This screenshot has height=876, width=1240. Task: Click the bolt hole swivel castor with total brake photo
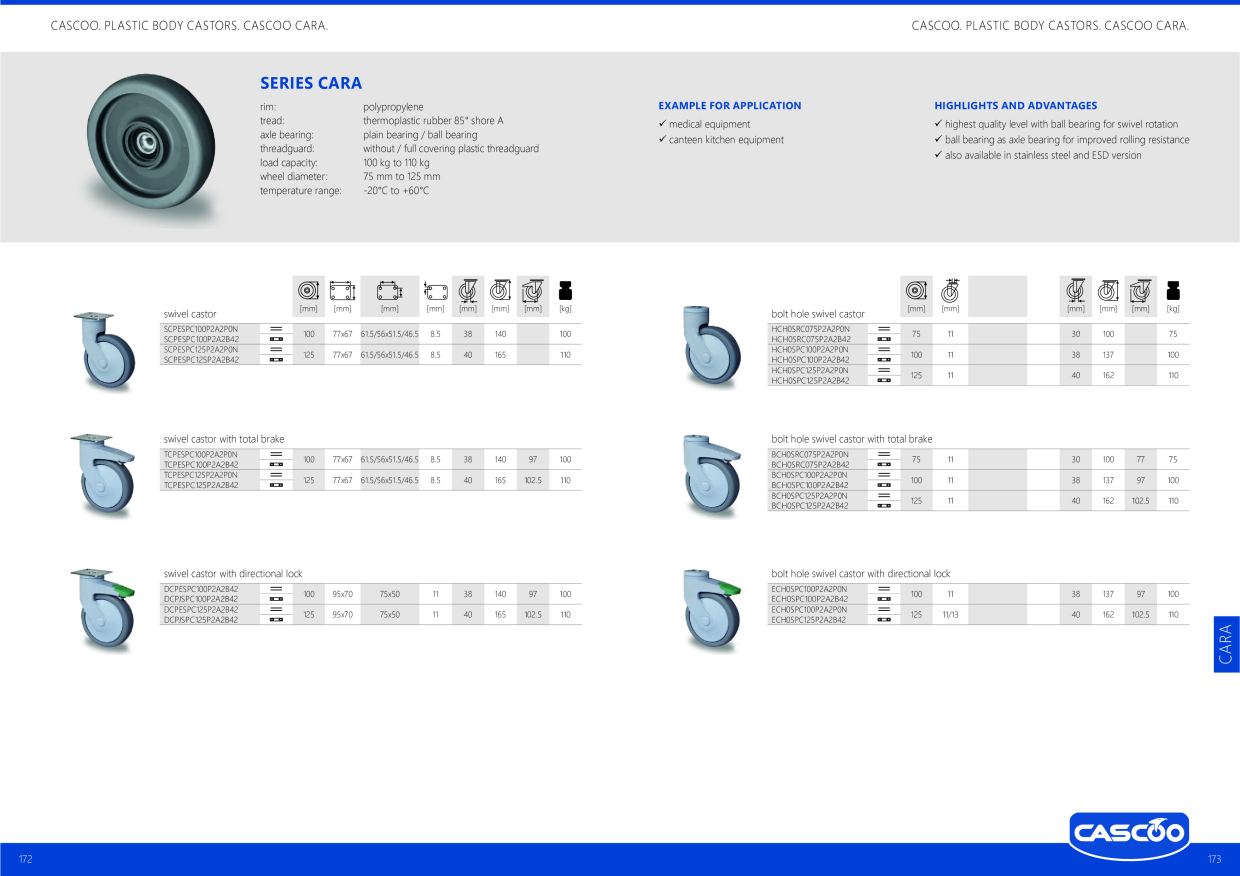coord(710,477)
